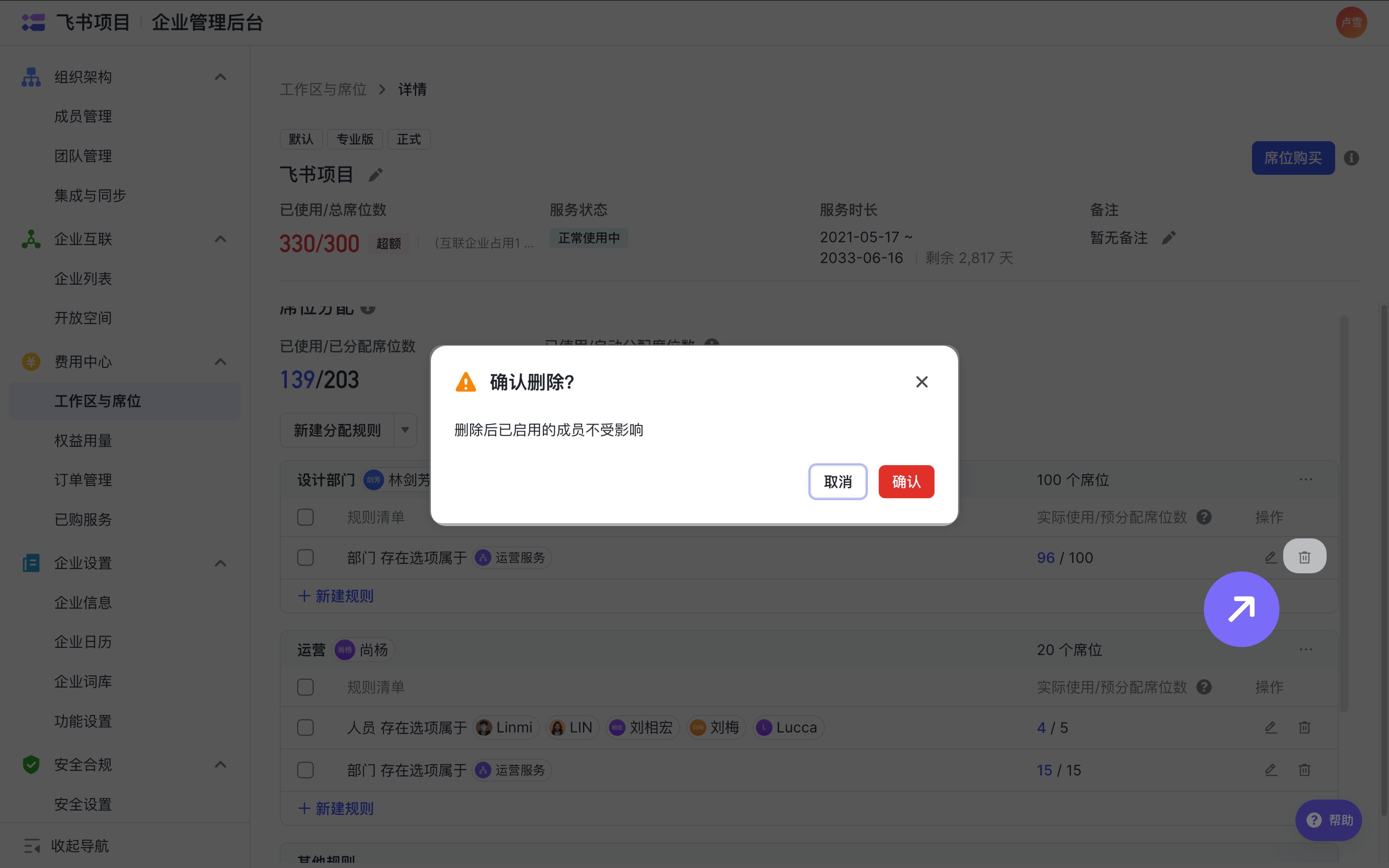Check the 运营 group 运营服务 rule row
1389x868 pixels.
pos(305,770)
